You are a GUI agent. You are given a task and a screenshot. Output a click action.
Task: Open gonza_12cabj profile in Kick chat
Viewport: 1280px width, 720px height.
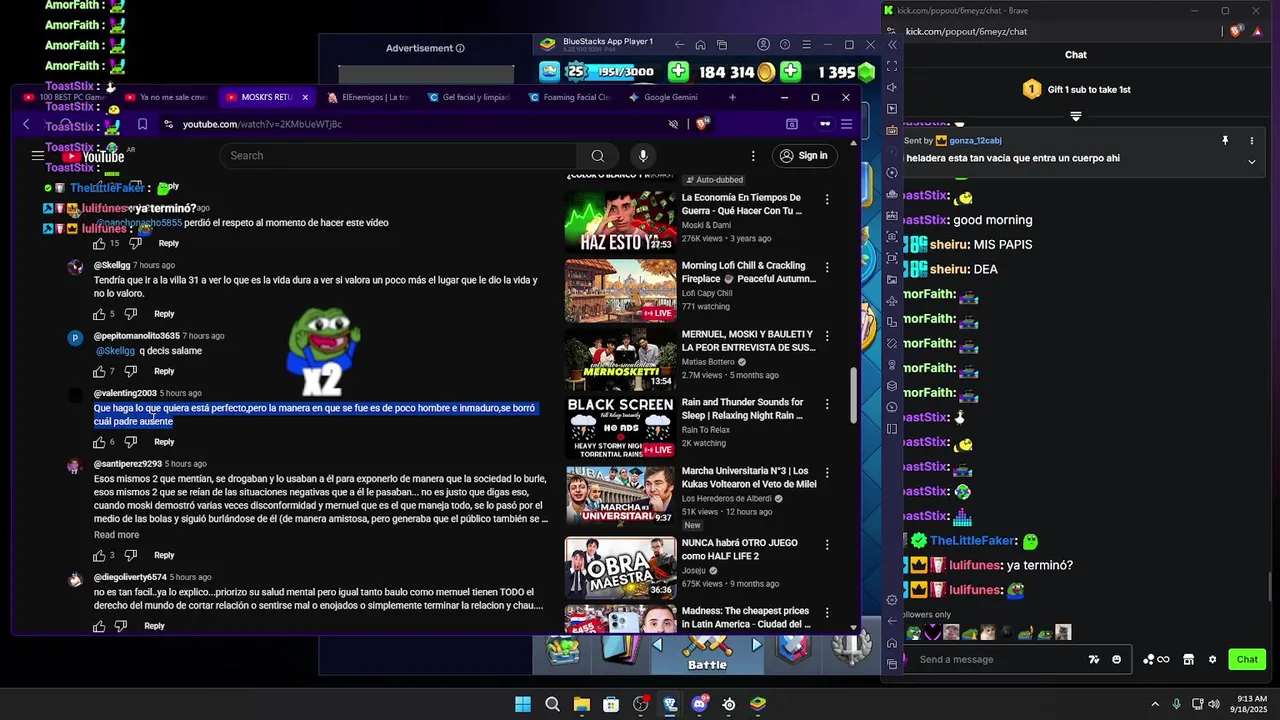(975, 141)
